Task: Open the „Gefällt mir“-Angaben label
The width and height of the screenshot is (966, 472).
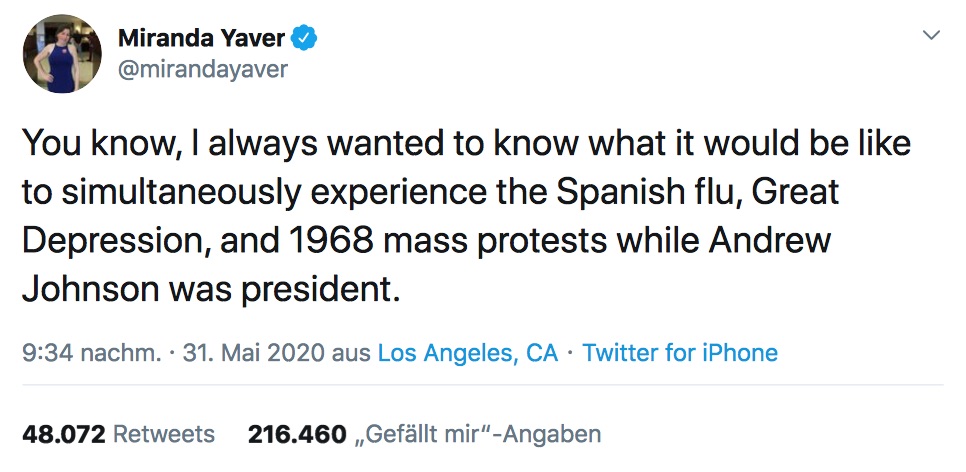Action: coord(478,434)
